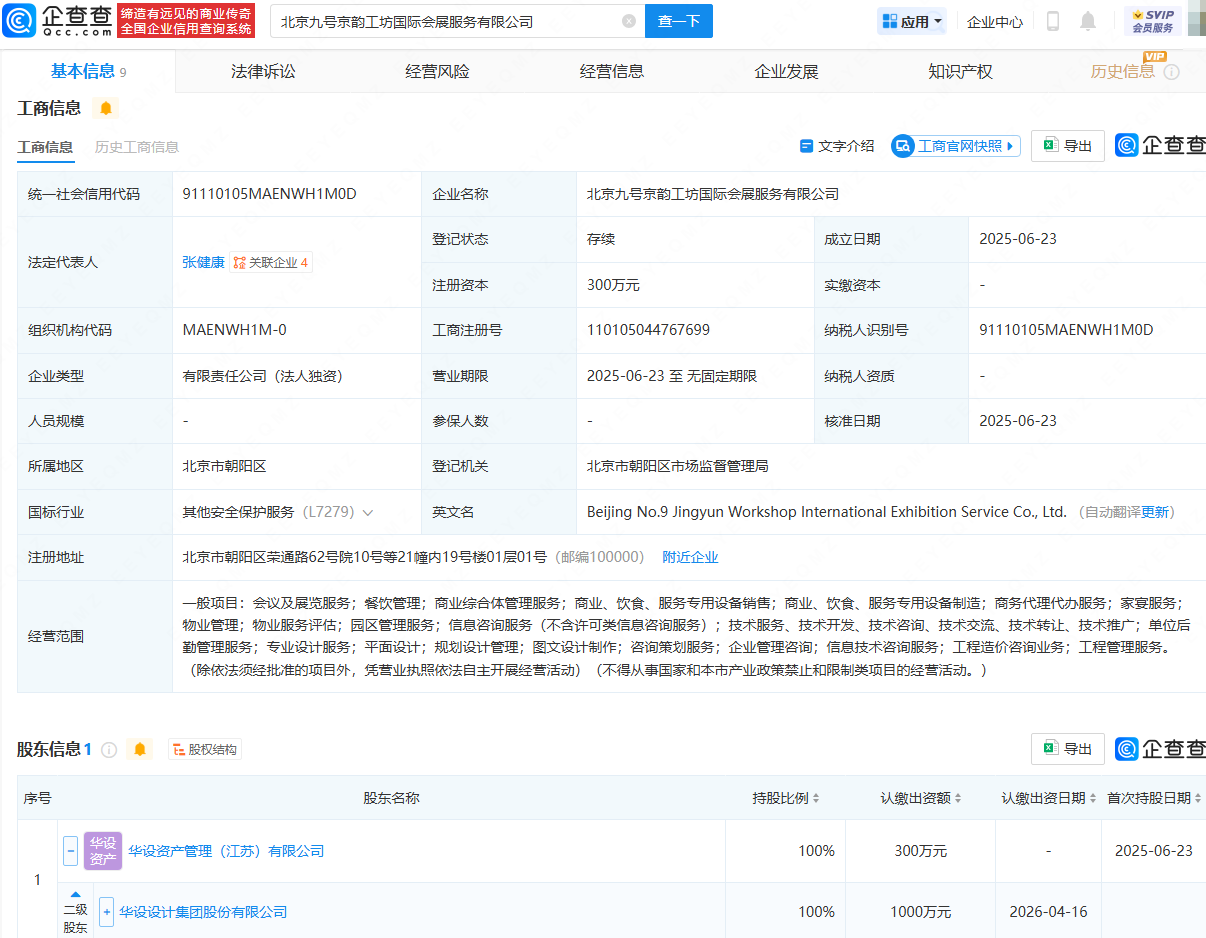Image resolution: width=1206 pixels, height=938 pixels.
Task: Expand 华设设计集团股份有限公司 with plus icon
Action: (x=107, y=912)
